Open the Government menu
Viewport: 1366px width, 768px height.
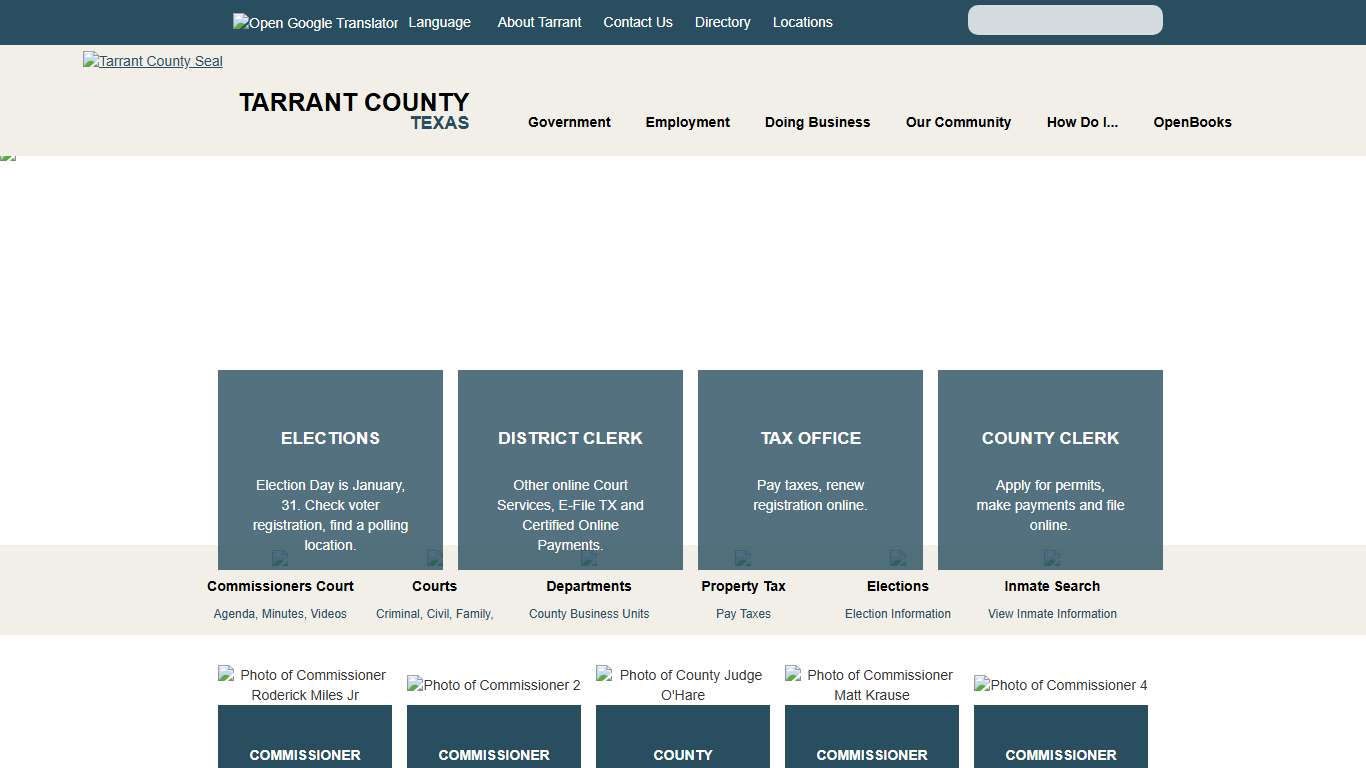pyautogui.click(x=569, y=122)
